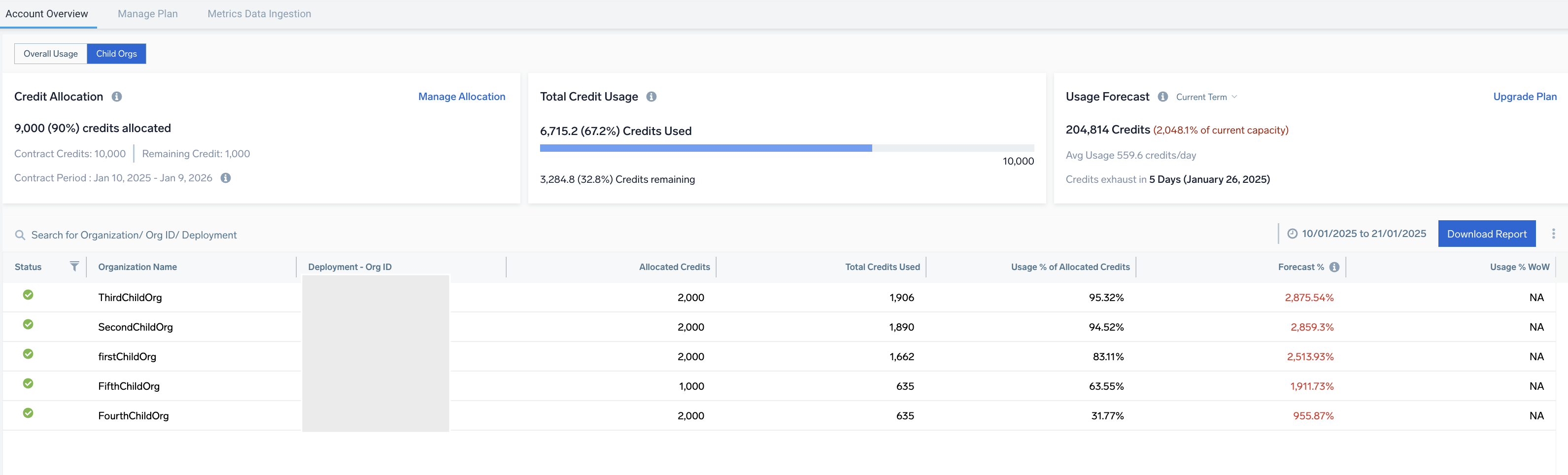The image size is (1568, 475).
Task: Click the Credit Allocation info icon
Action: (x=117, y=97)
